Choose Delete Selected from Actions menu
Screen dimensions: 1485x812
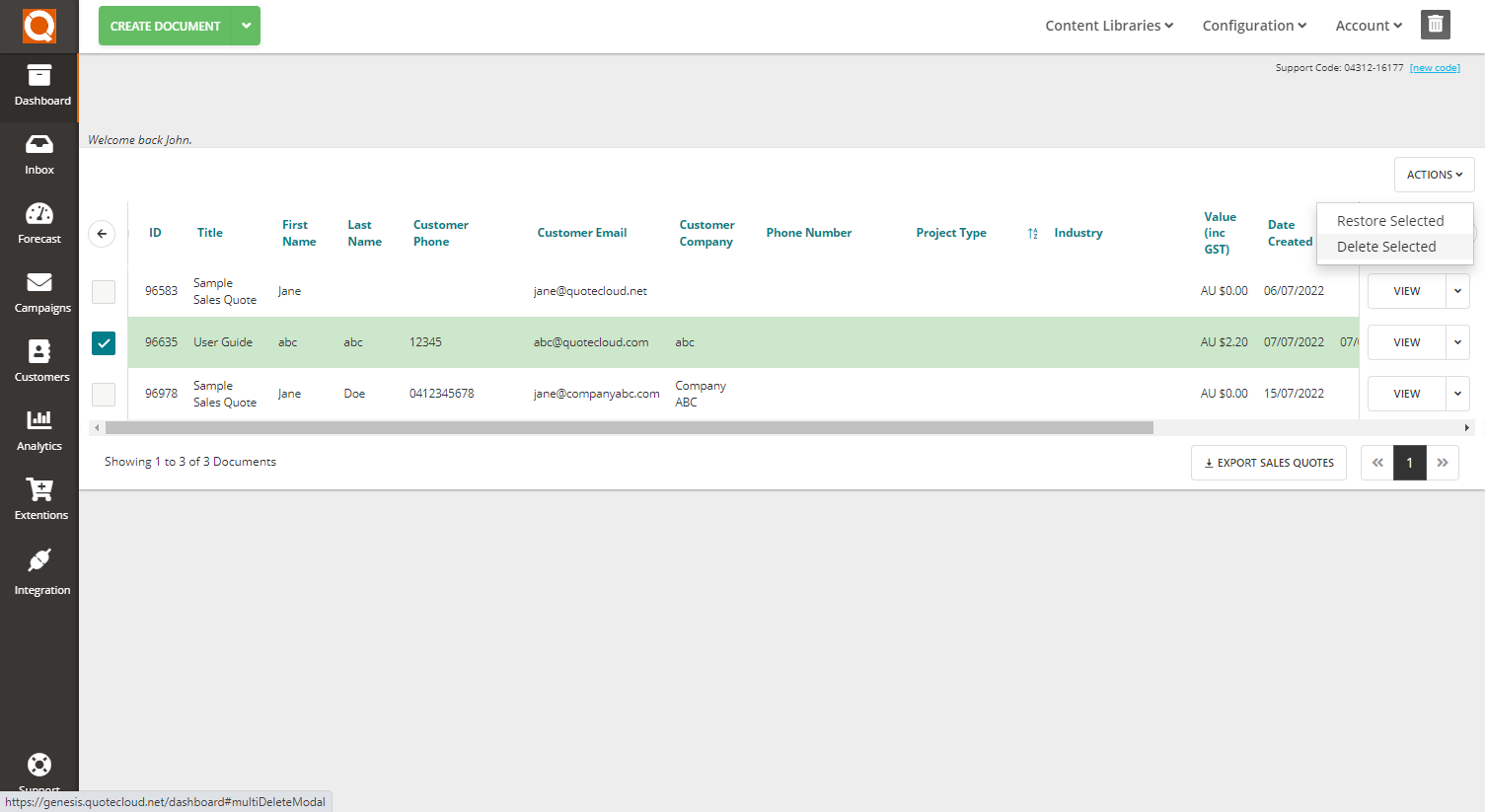pos(1385,247)
